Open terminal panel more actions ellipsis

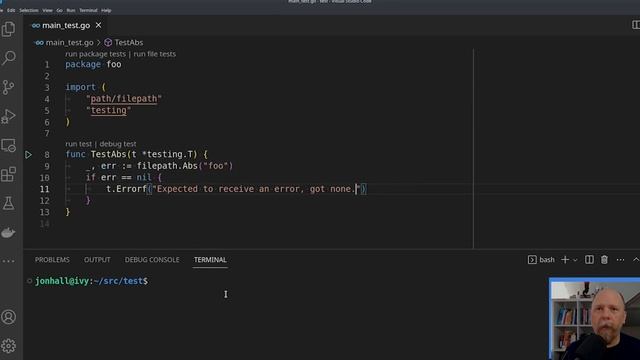(x=620, y=260)
